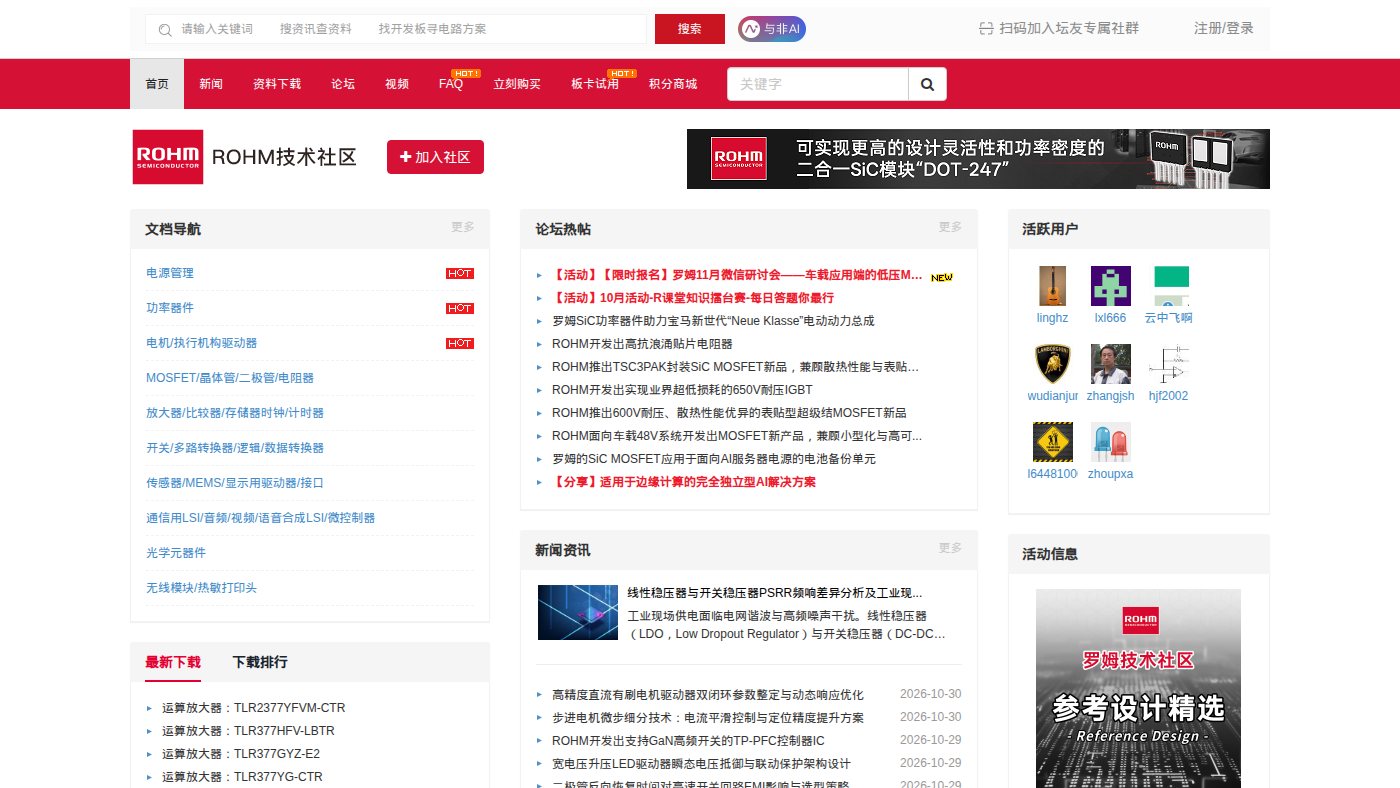Open download 运算放大器：TLR2377YFVM-CTR
The height and width of the screenshot is (788, 1400).
[253, 708]
